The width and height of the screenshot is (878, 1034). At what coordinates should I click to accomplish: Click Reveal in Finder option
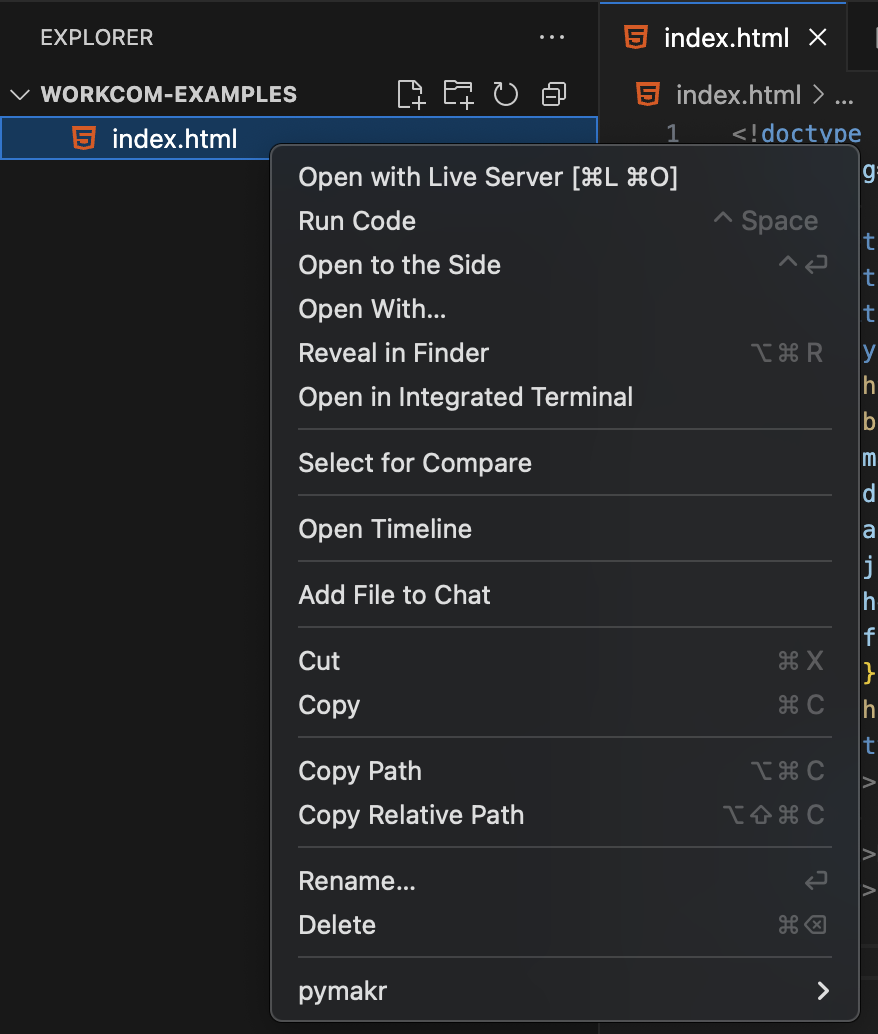click(x=393, y=353)
